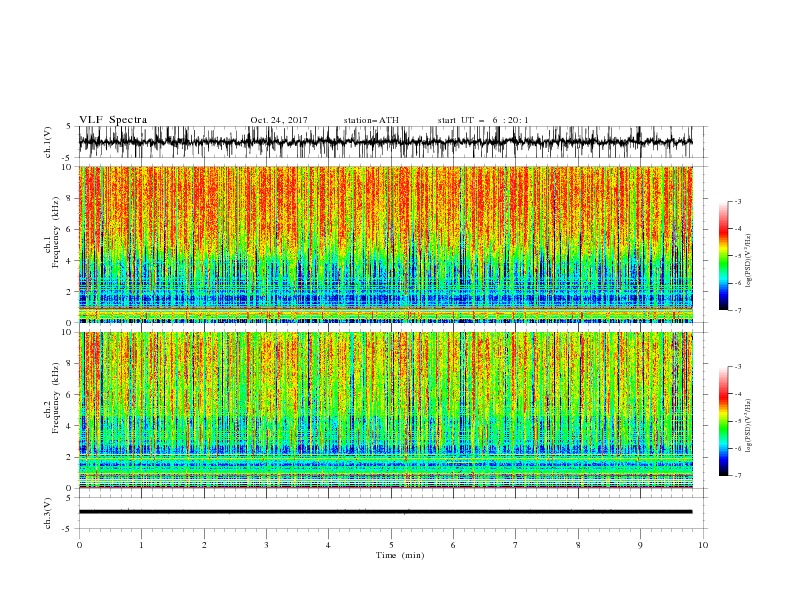This screenshot has height=612, width=792.
Task: Click inside the ch.2 spectrogram panel
Action: 385,410
